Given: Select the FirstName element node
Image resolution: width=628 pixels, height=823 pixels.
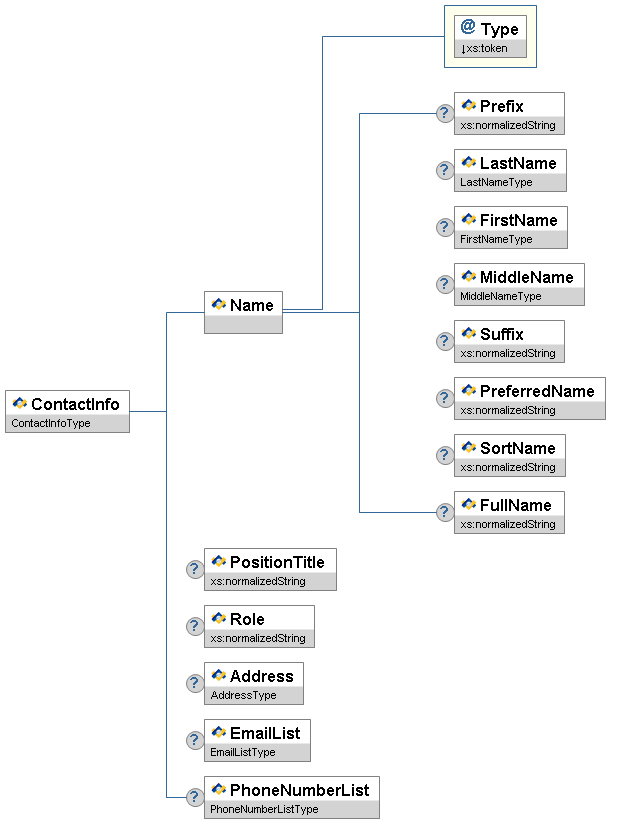Looking at the screenshot, I should (x=510, y=227).
